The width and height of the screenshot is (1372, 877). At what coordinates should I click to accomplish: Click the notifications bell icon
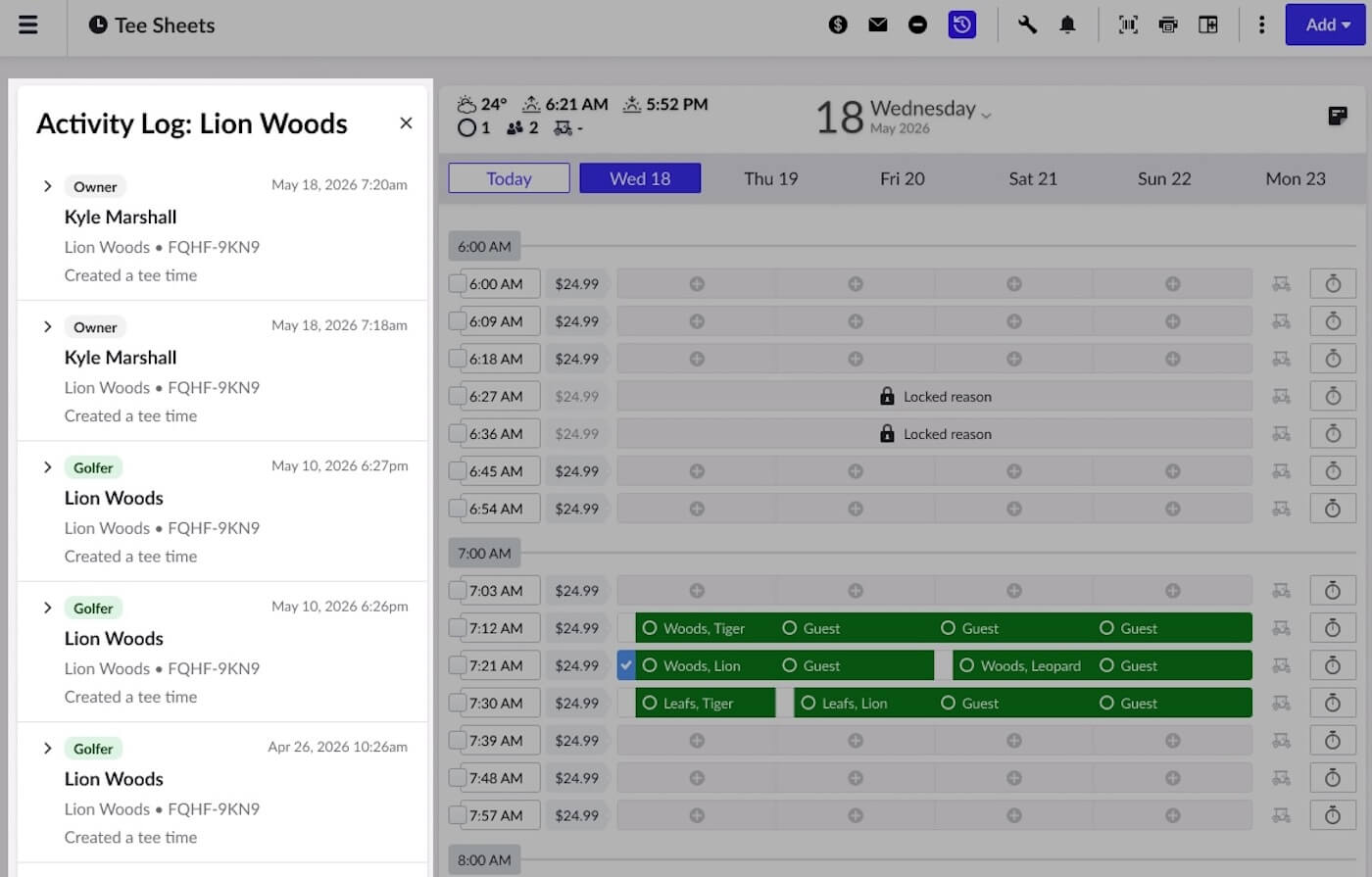(x=1067, y=24)
